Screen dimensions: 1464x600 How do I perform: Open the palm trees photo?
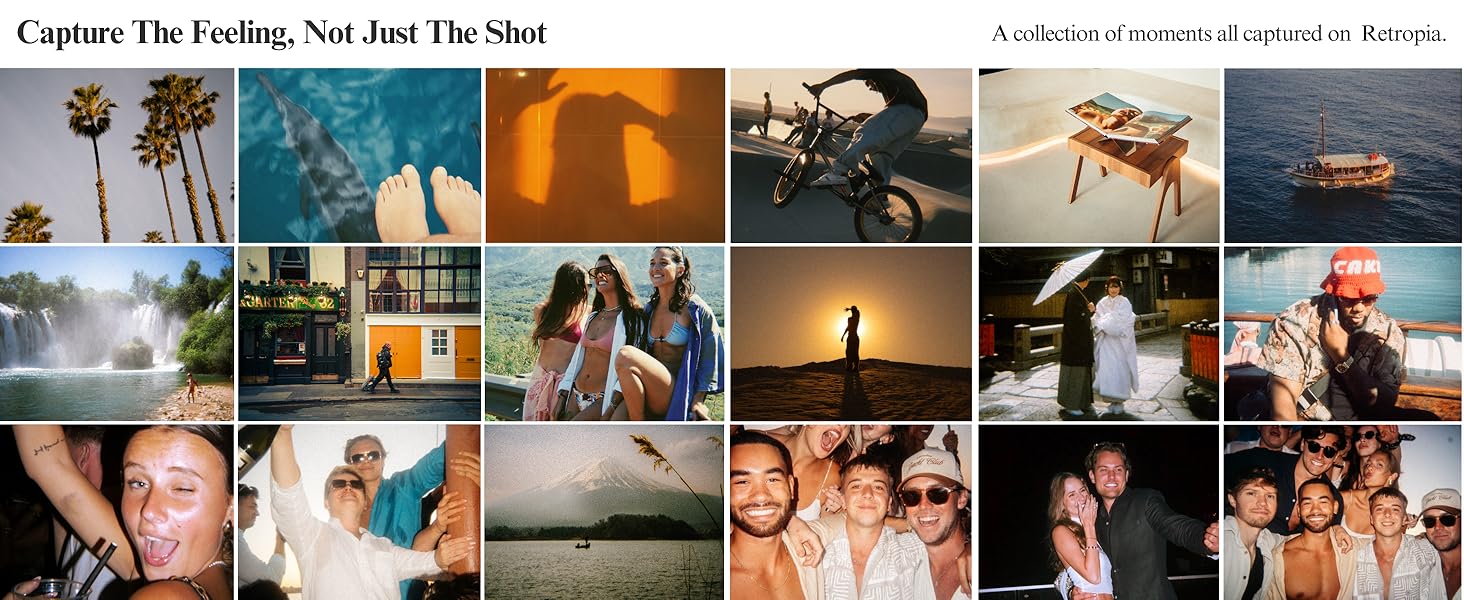pyautogui.click(x=117, y=155)
